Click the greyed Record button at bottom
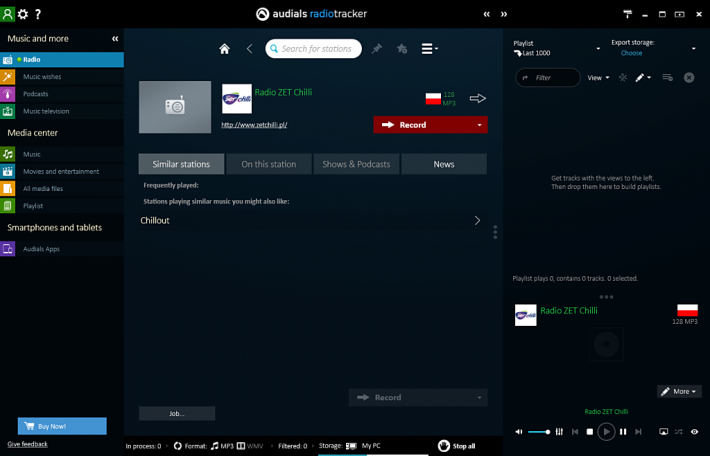710x456 pixels. tap(418, 397)
